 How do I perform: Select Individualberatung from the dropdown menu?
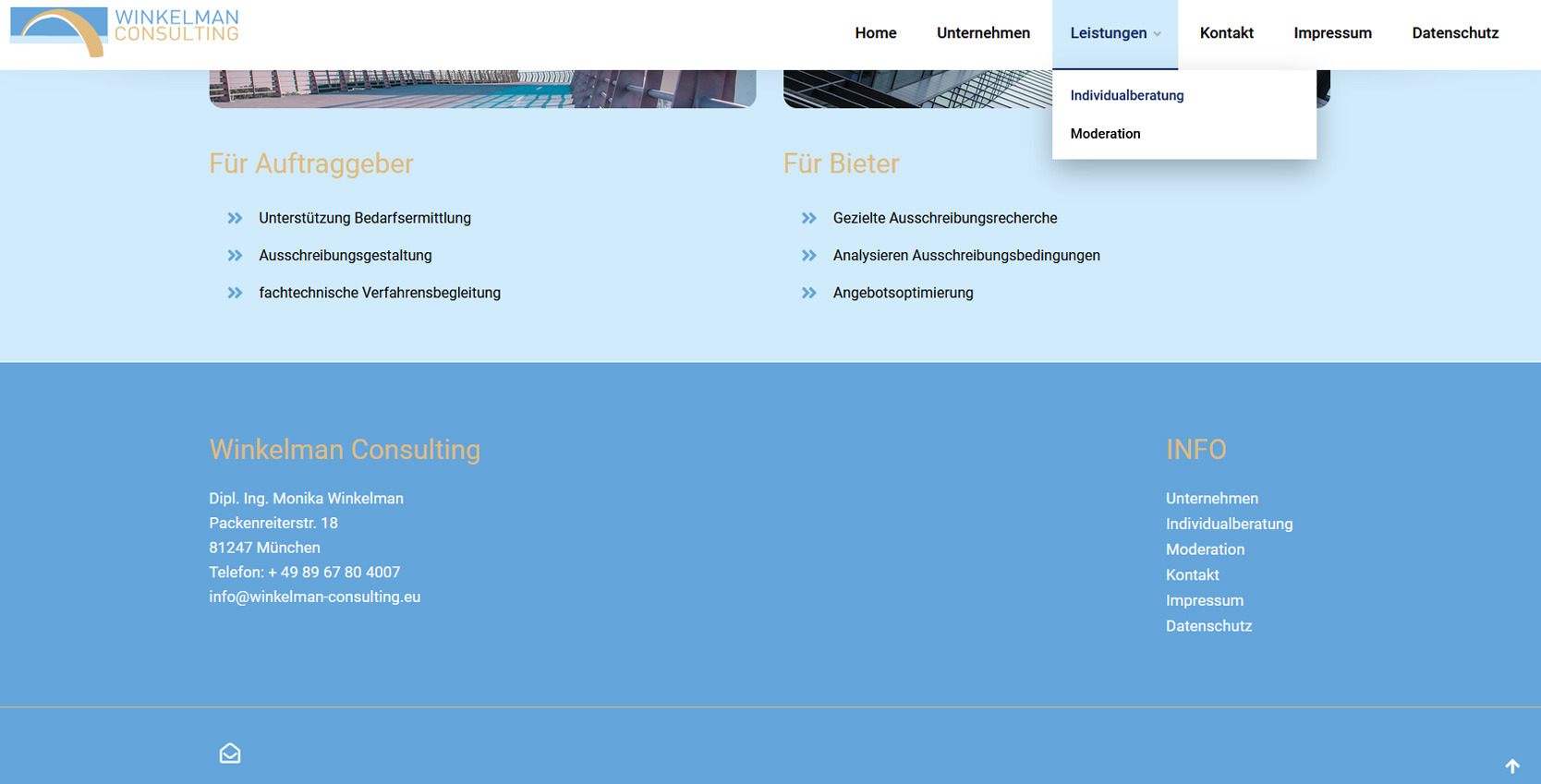coord(1126,95)
